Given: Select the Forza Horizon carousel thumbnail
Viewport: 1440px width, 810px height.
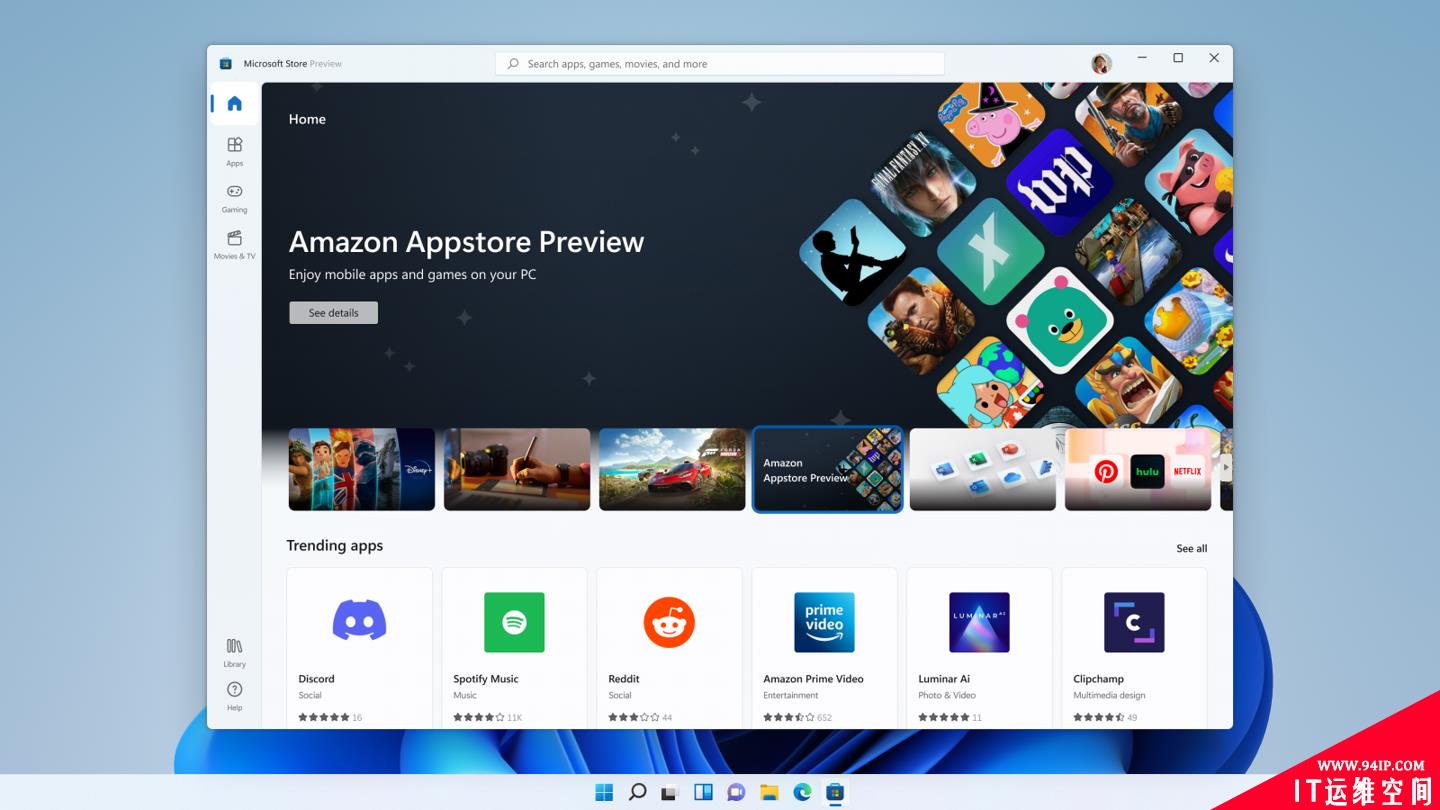Looking at the screenshot, I should (x=672, y=470).
